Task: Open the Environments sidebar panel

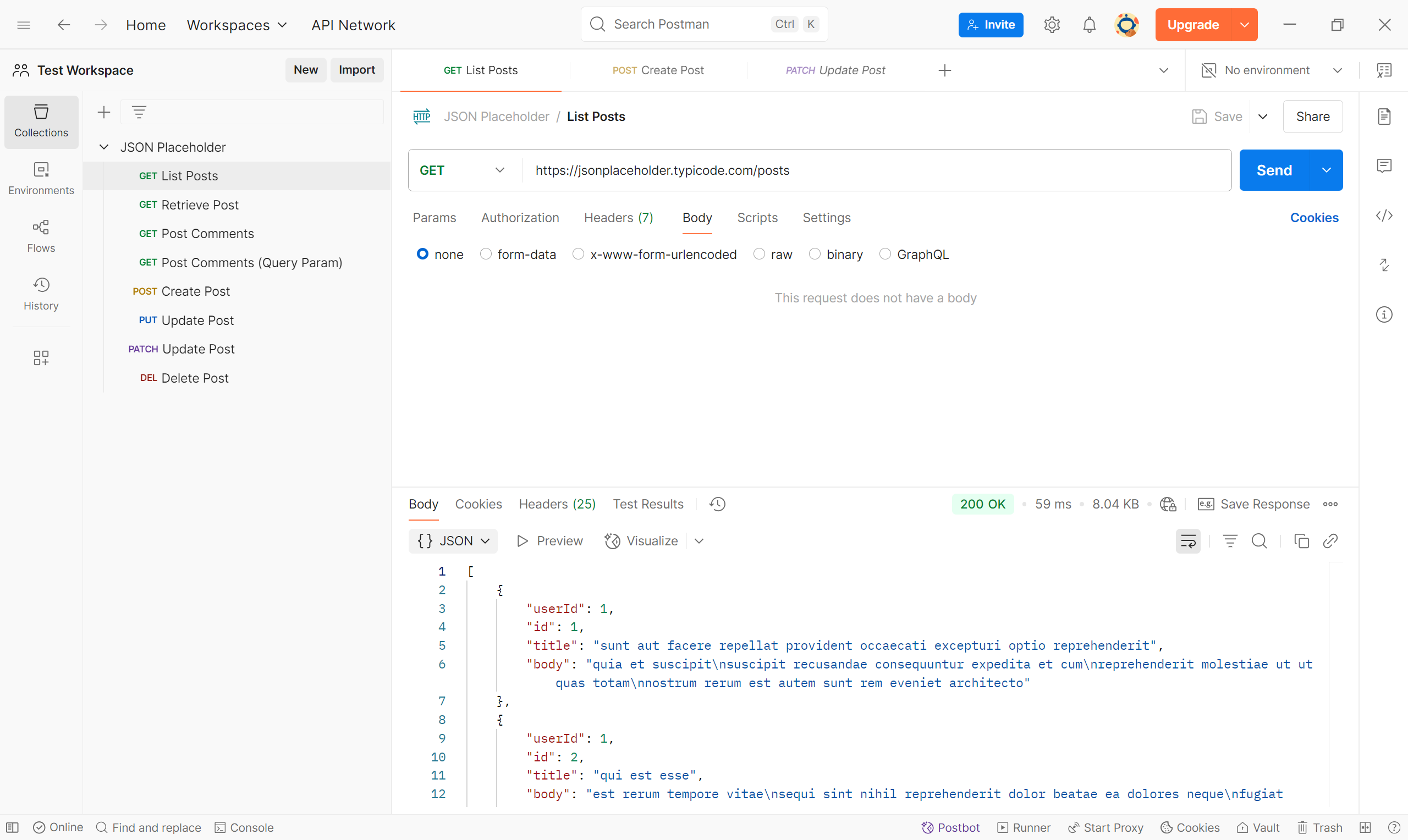Action: [41, 179]
